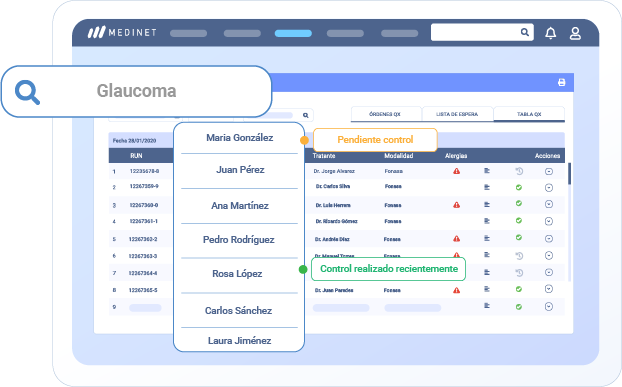Click the allergy warning for Dr. Jorge Alvarez
The image size is (622, 387).
click(457, 171)
